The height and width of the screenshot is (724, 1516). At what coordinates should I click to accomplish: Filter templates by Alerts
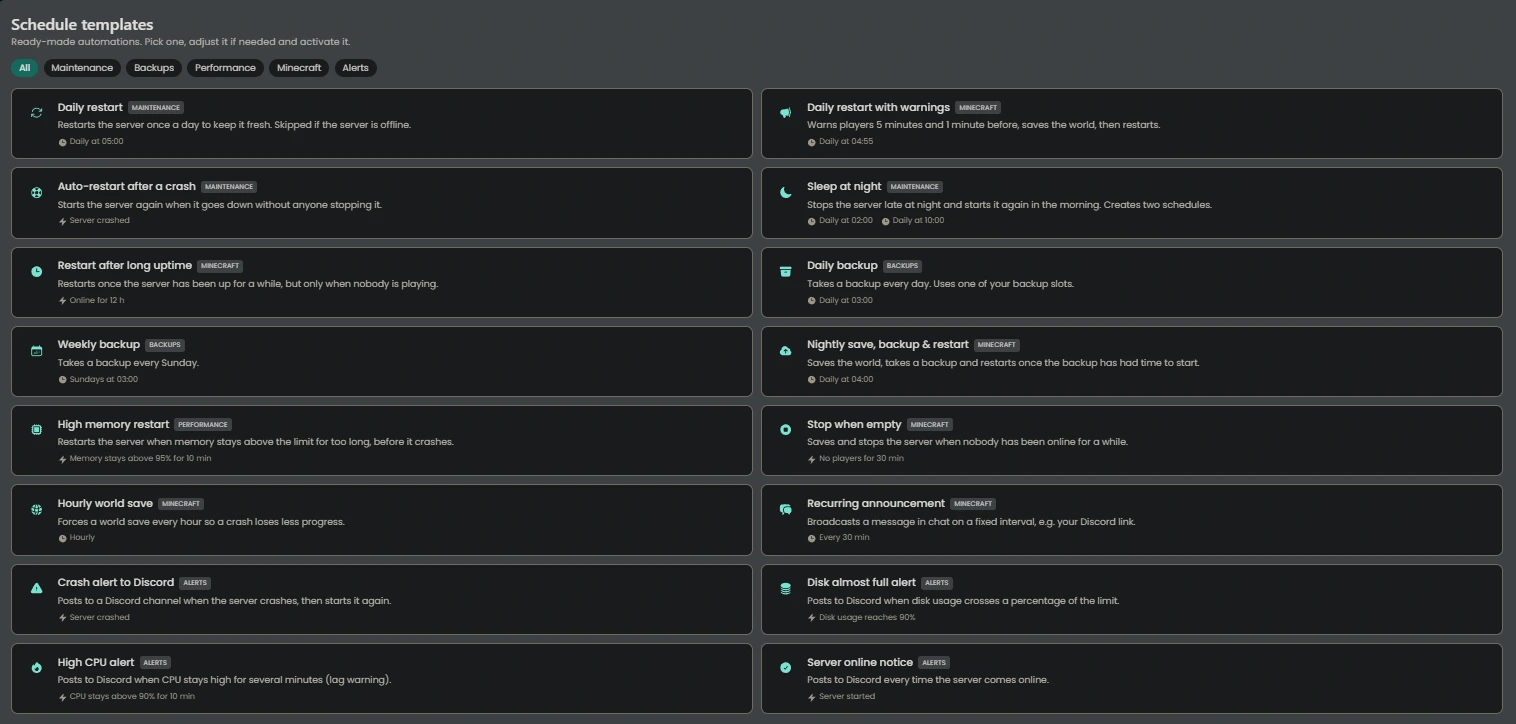pos(355,68)
